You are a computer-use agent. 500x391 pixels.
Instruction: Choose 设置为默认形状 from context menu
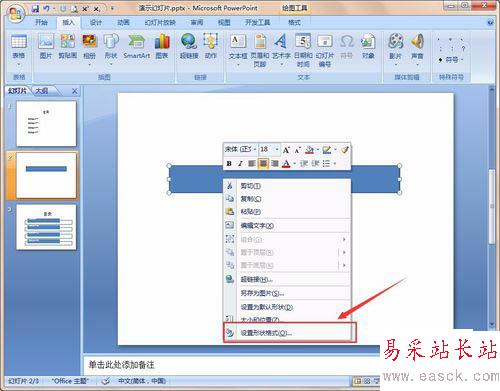(x=287, y=307)
